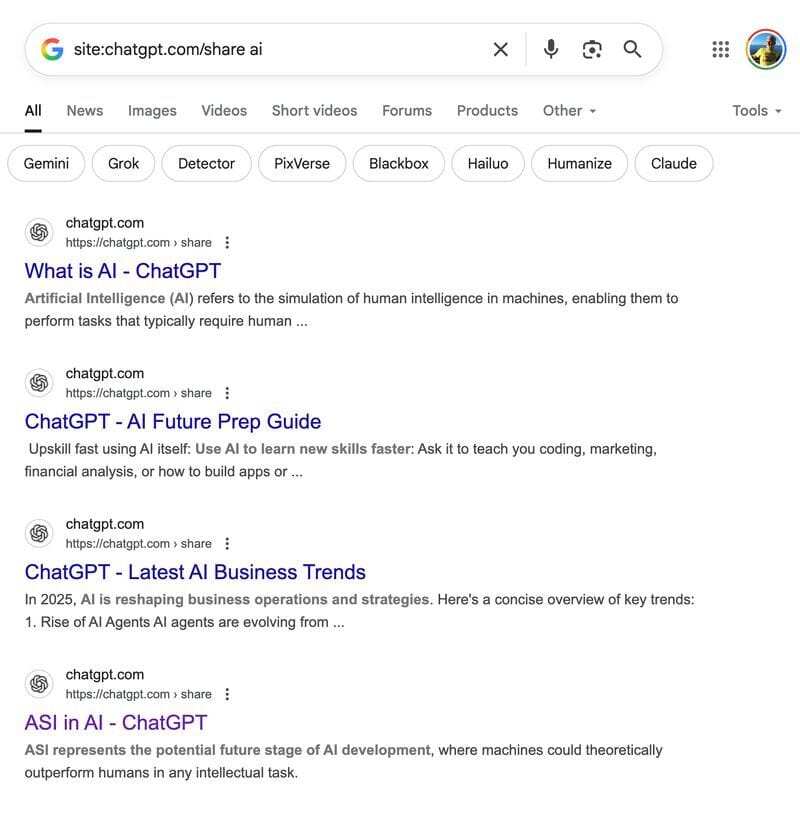
Task: Open Google Lens image search icon
Action: pyautogui.click(x=592, y=49)
